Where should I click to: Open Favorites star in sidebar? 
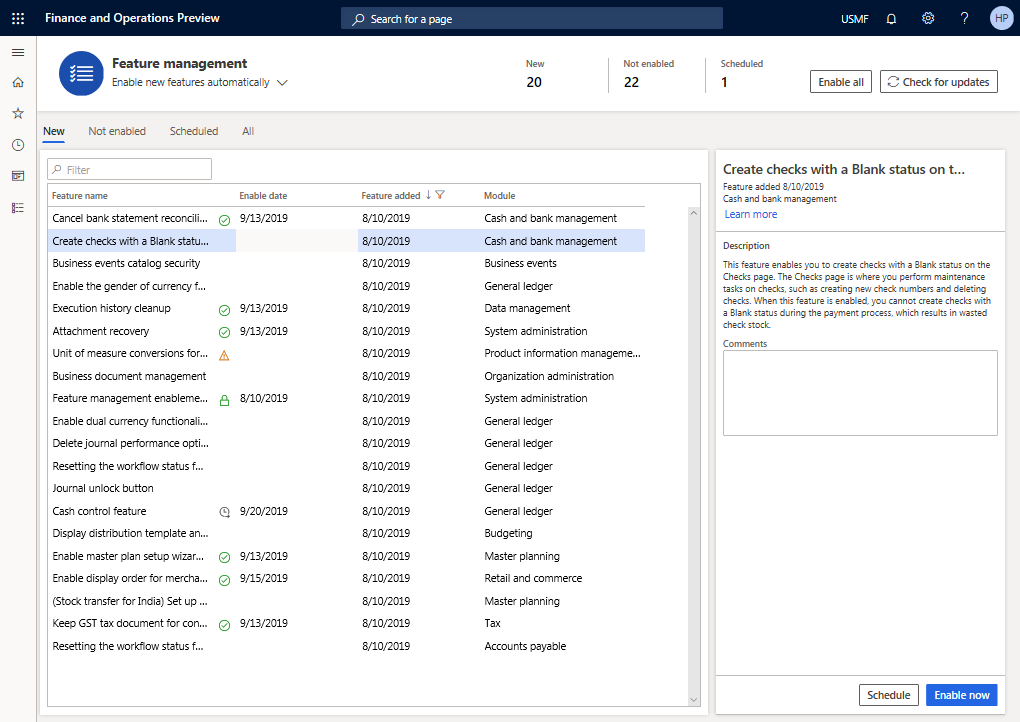click(x=18, y=114)
